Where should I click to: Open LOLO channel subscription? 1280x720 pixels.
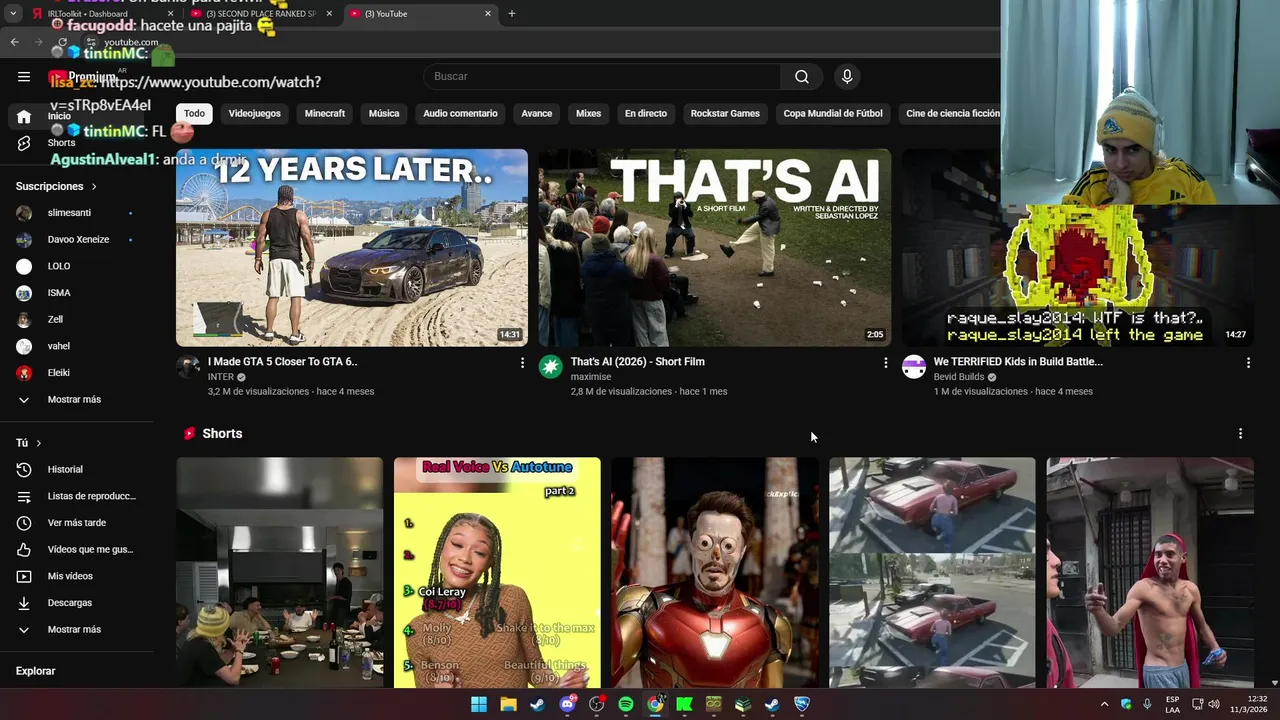point(75,266)
